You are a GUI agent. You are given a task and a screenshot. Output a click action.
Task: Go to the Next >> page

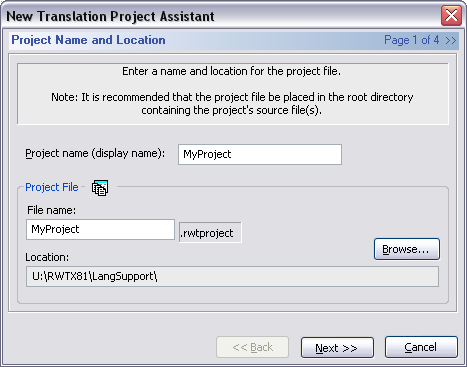(x=337, y=347)
